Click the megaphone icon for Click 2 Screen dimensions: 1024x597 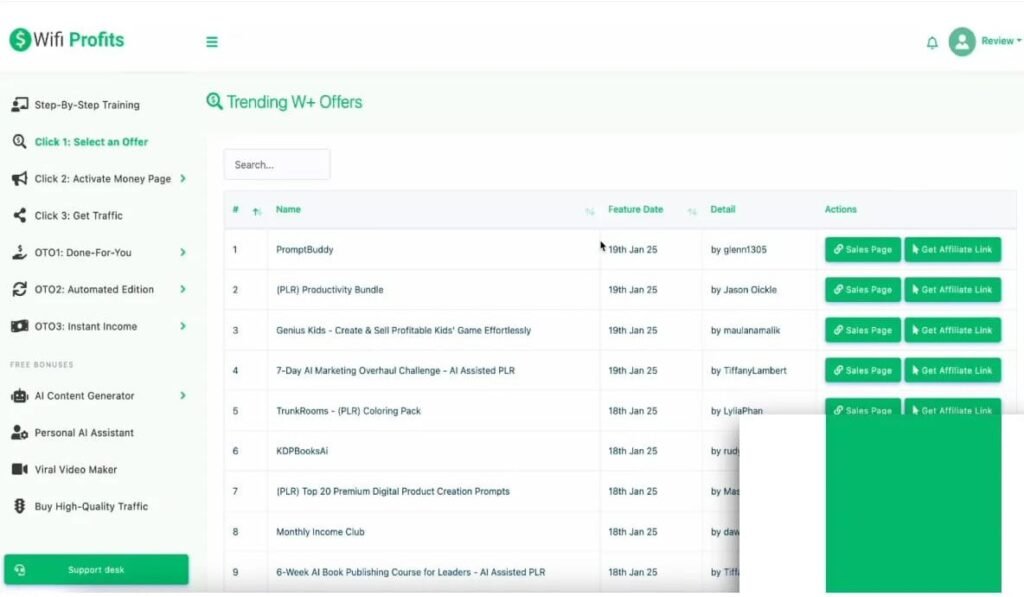[x=20, y=178]
